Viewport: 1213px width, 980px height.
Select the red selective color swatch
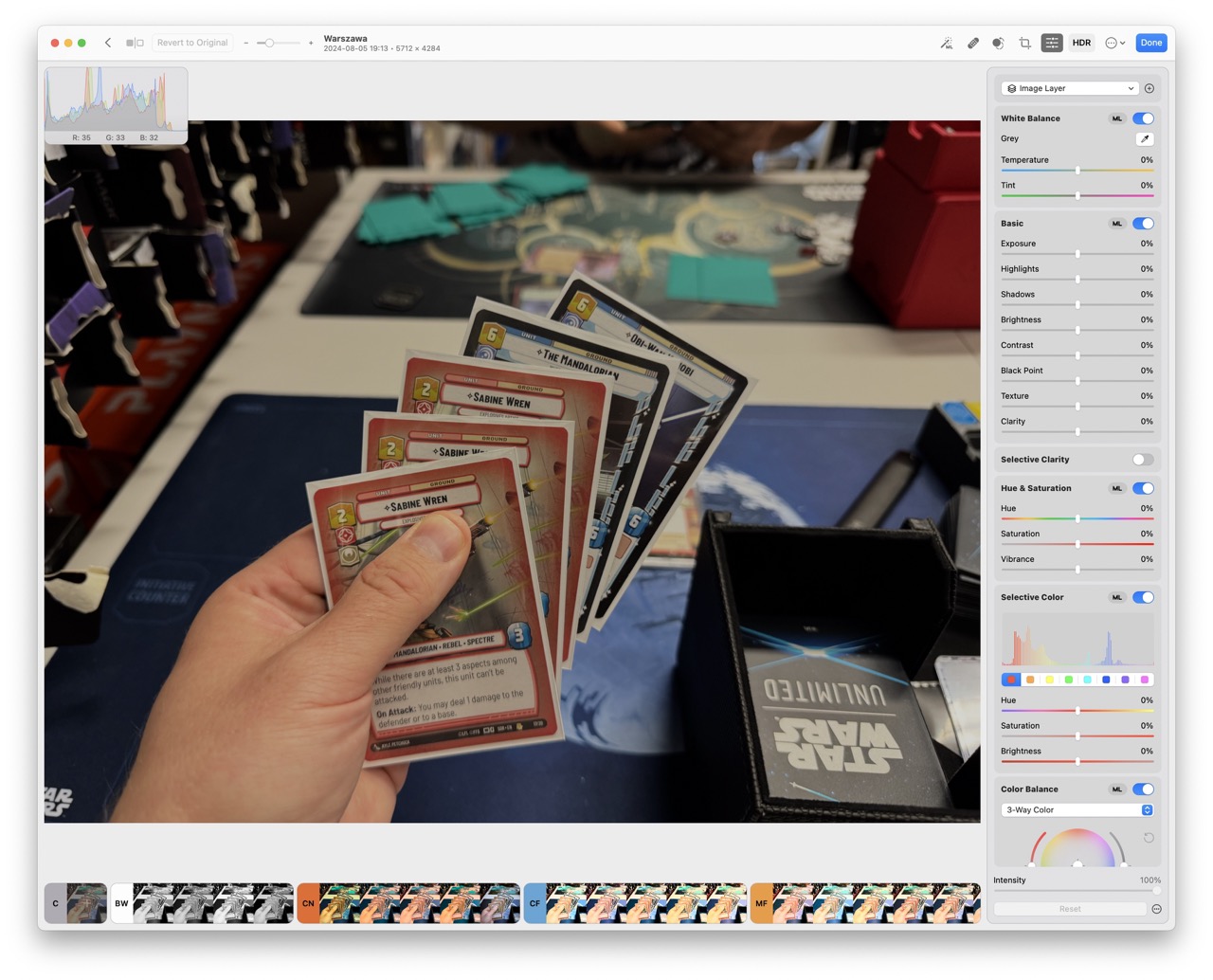(x=1011, y=680)
